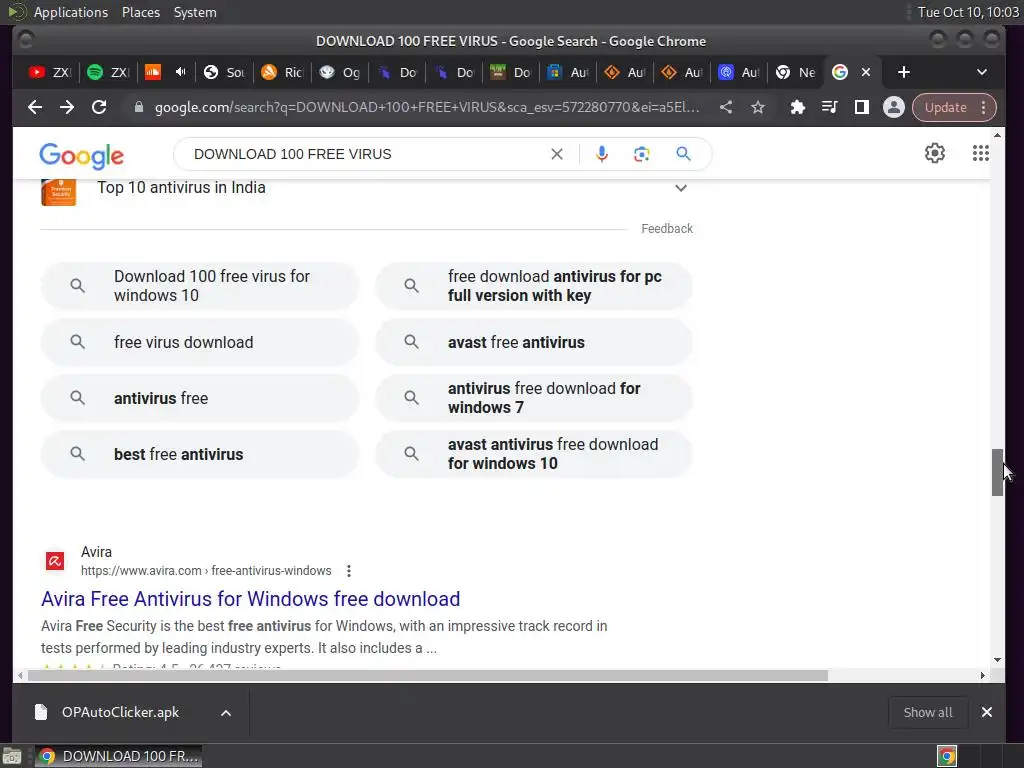Click the show desktop icon in bottom panel
Image resolution: width=1024 pixels, height=768 pixels.
click(12, 756)
